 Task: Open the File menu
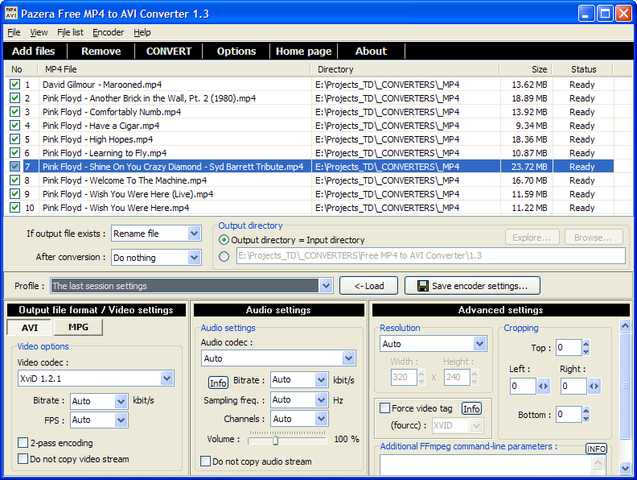[x=14, y=32]
